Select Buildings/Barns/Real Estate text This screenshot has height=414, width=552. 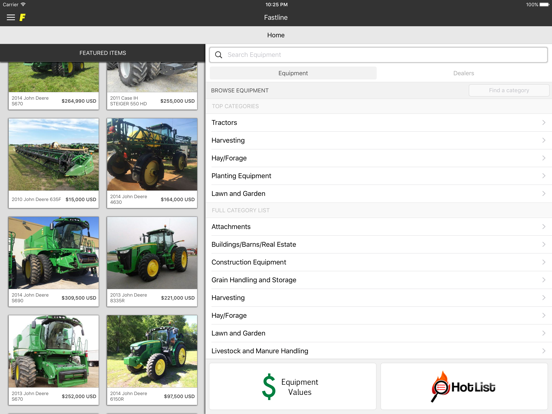coord(253,244)
